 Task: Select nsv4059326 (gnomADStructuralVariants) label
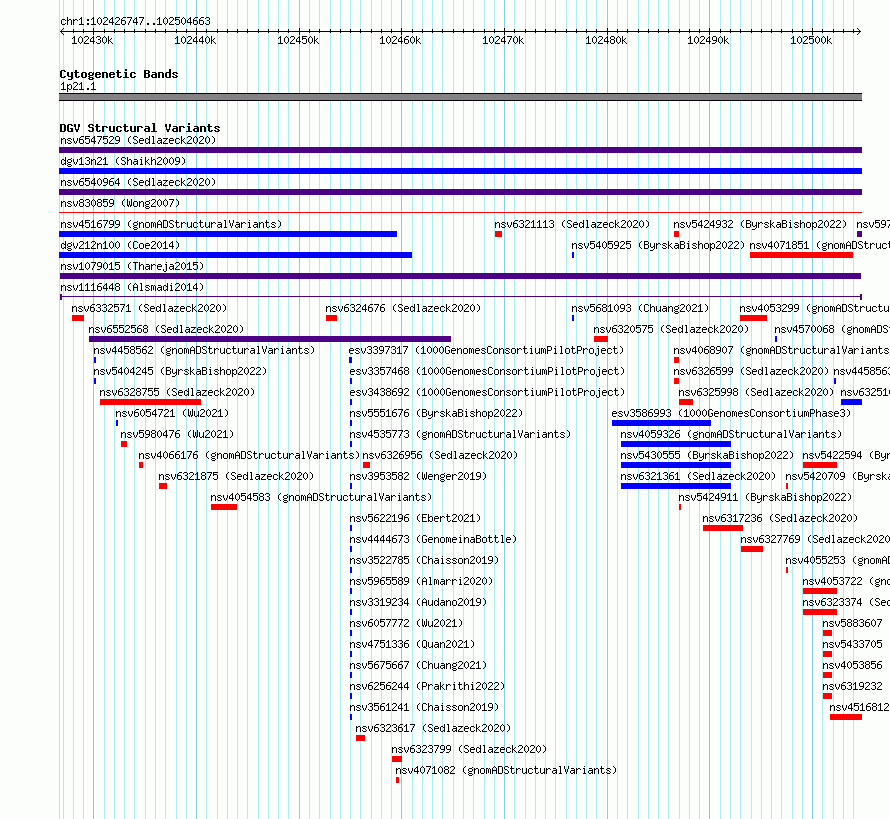(731, 434)
